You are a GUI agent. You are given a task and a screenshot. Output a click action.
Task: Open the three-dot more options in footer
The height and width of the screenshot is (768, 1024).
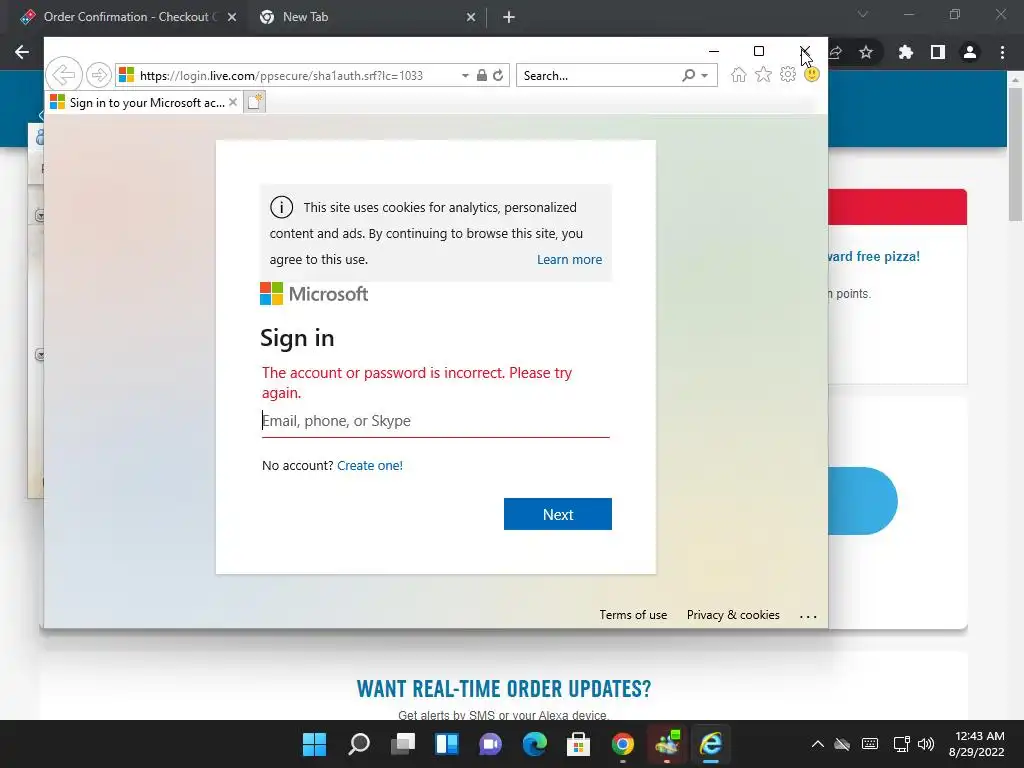(808, 616)
